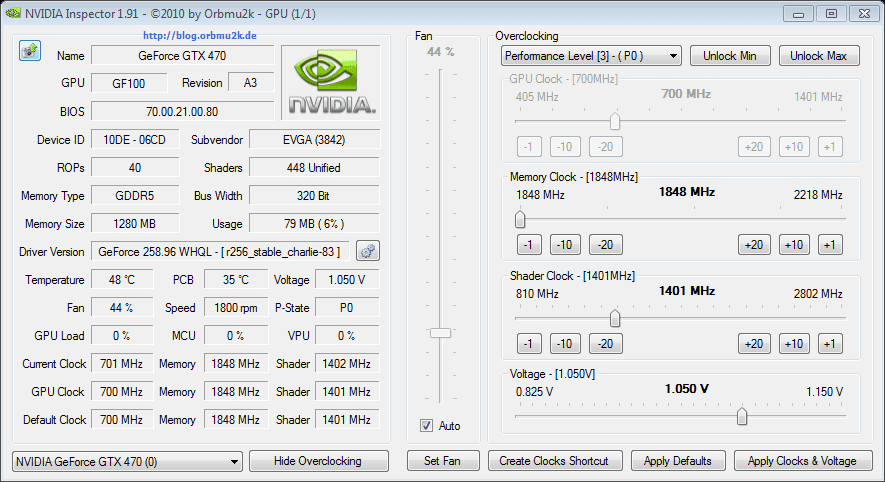
Task: Click the NVIDIA Inspector title bar icon
Action: [13, 13]
